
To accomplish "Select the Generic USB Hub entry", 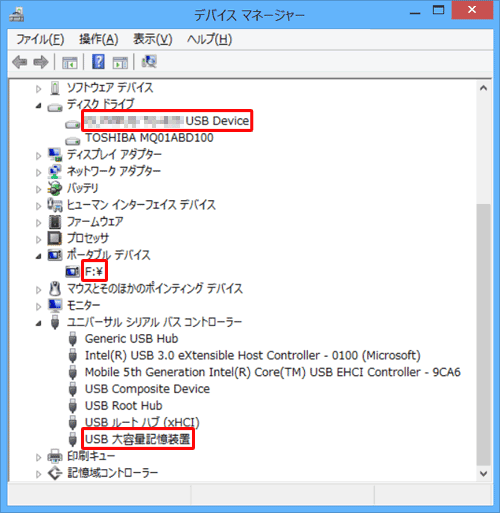I will (x=131, y=339).
